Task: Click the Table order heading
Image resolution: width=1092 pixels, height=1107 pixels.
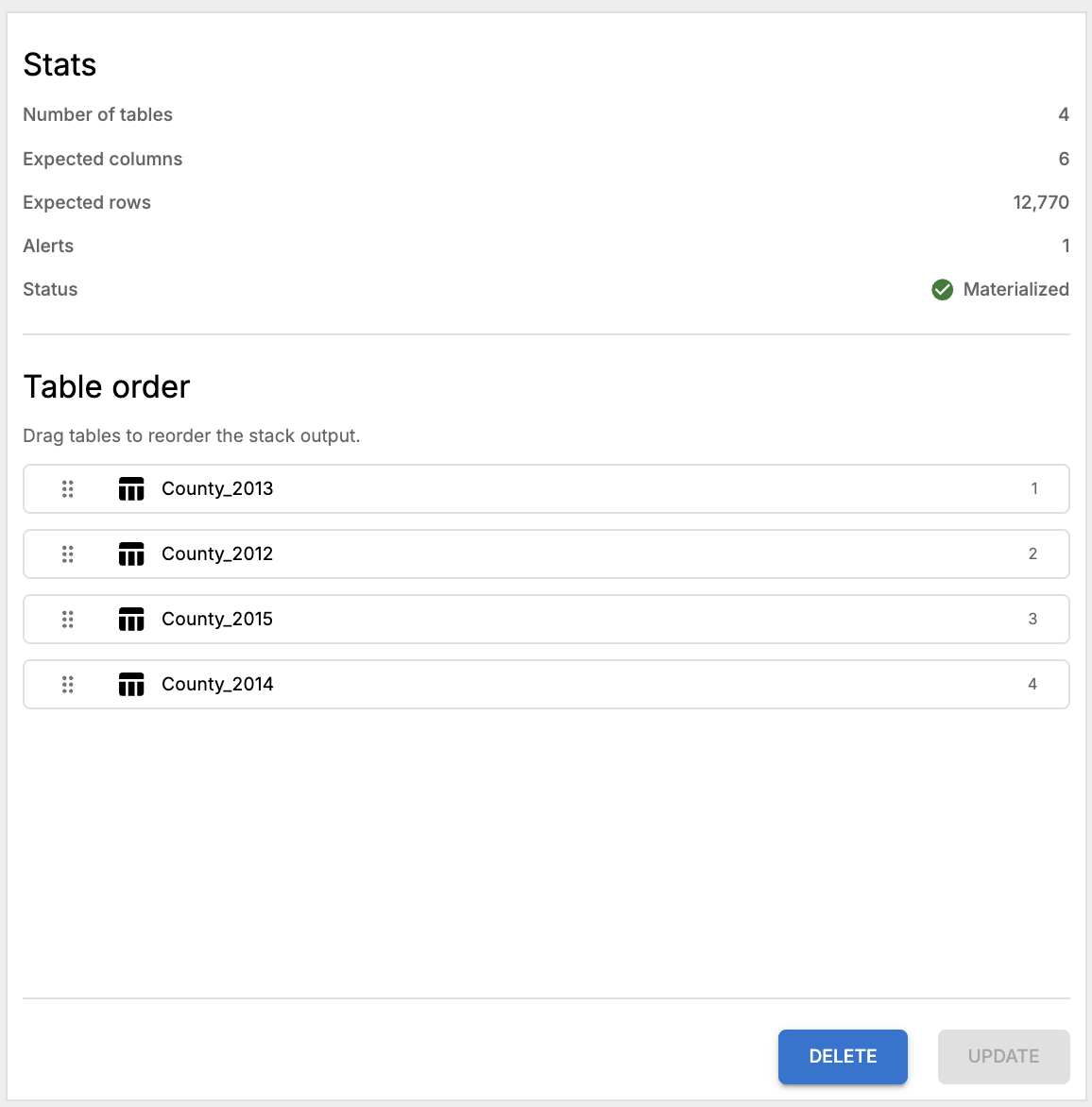Action: (107, 387)
